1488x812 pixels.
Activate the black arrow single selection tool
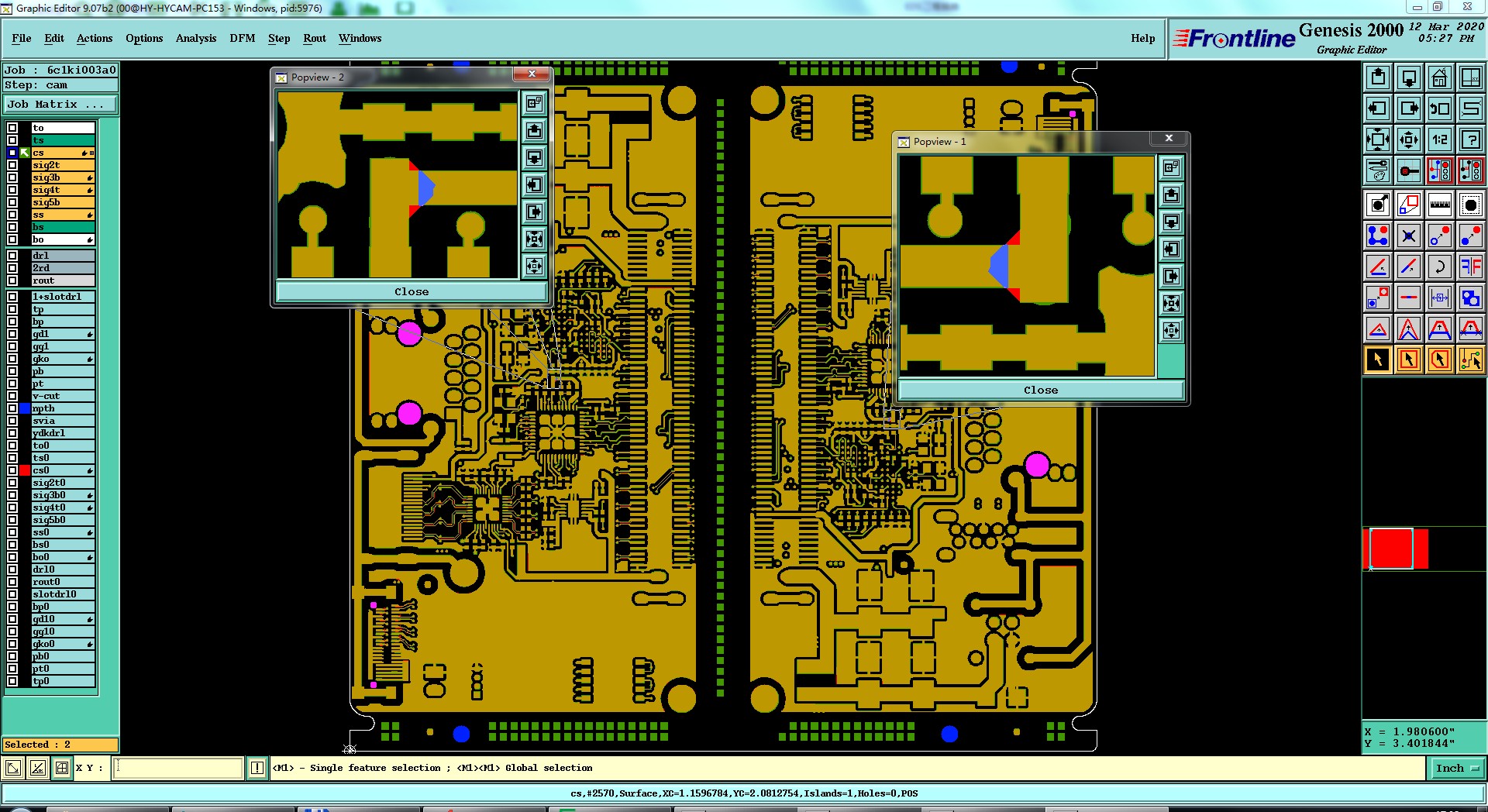(x=1378, y=360)
